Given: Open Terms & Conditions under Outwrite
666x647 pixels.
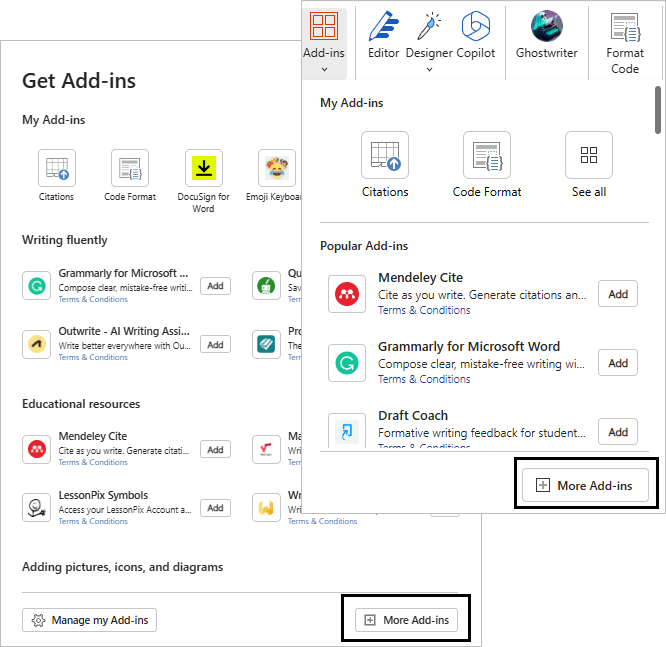Looking at the screenshot, I should 93,357.
